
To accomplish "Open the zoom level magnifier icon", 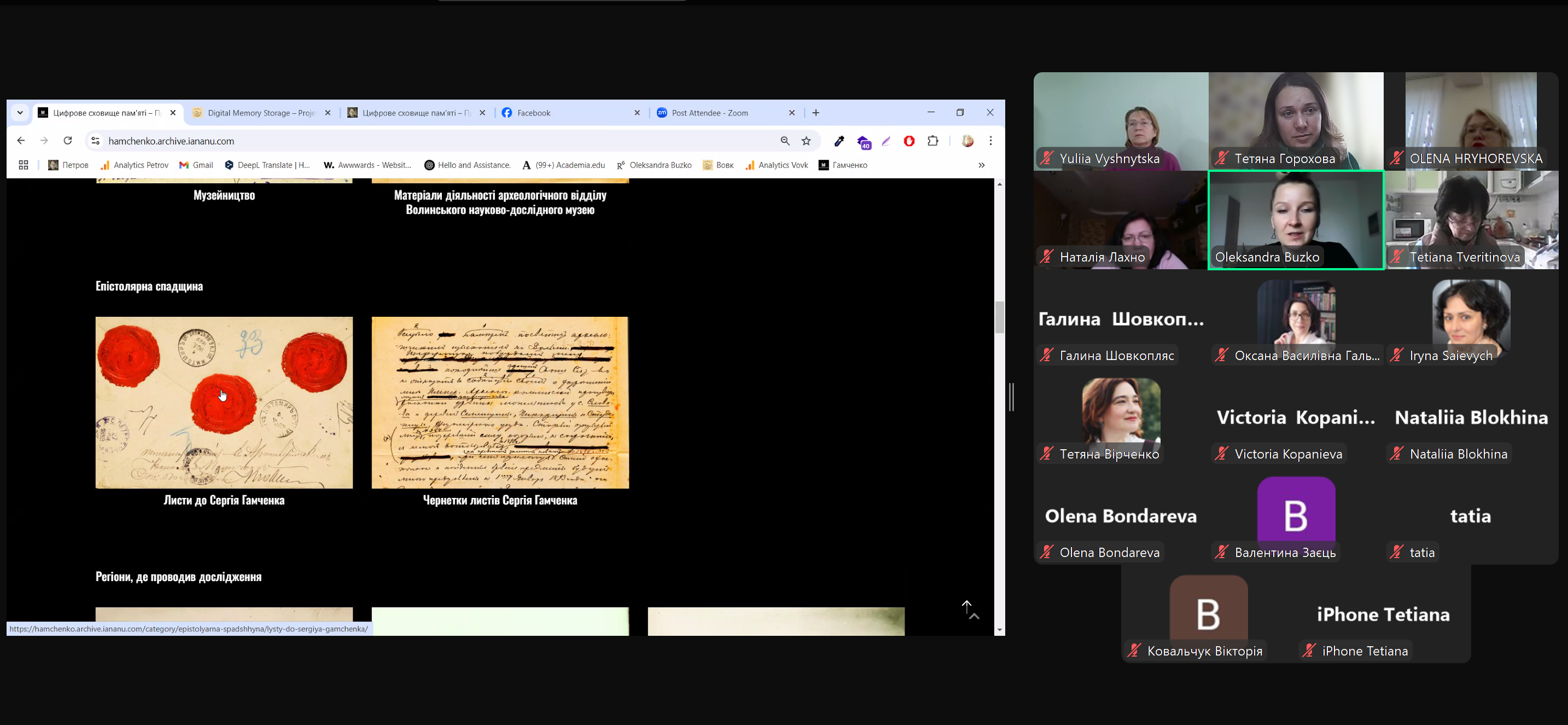I will point(785,141).
